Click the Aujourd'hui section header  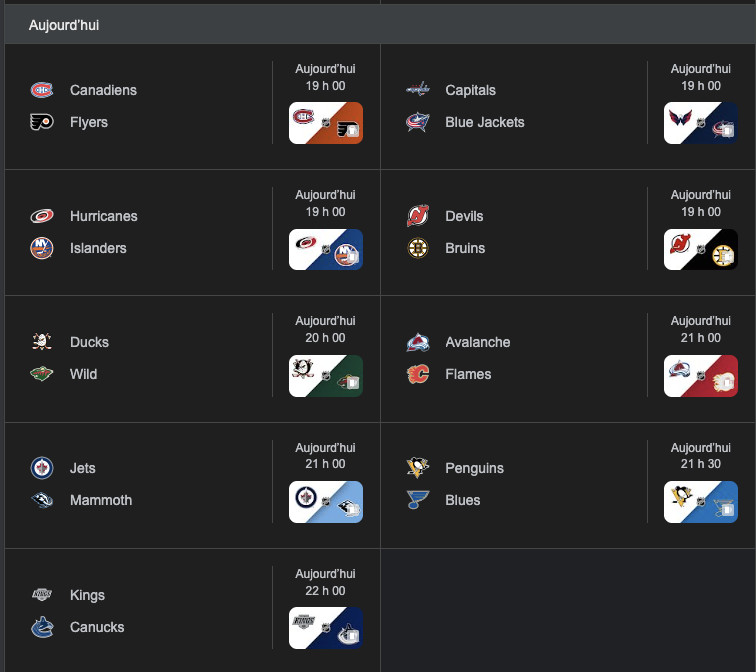(x=64, y=25)
